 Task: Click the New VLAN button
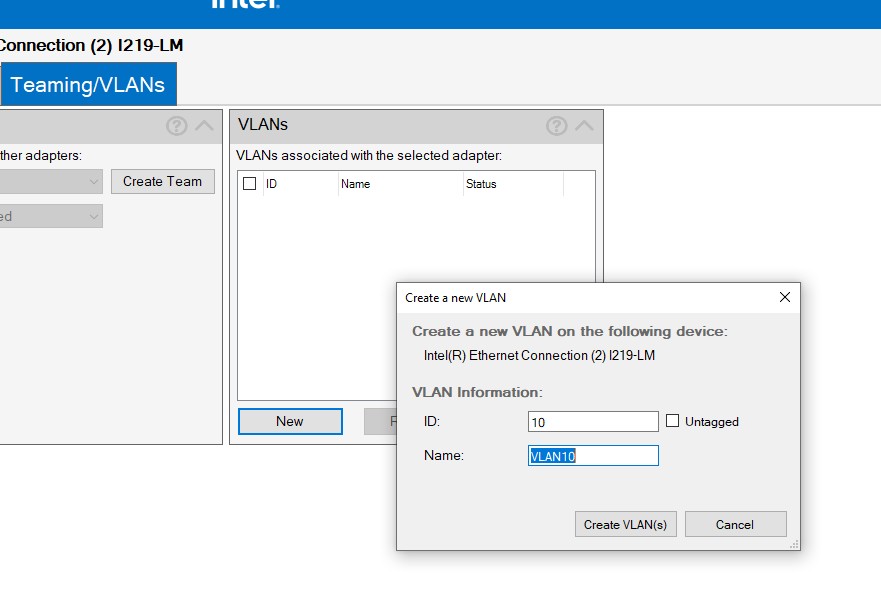point(290,421)
